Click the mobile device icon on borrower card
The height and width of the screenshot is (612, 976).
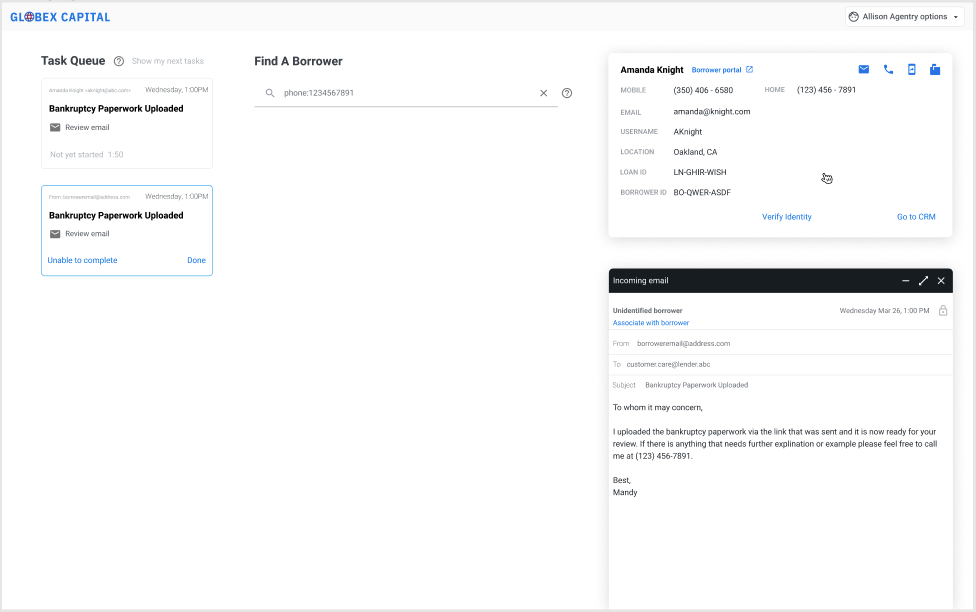[911, 70]
